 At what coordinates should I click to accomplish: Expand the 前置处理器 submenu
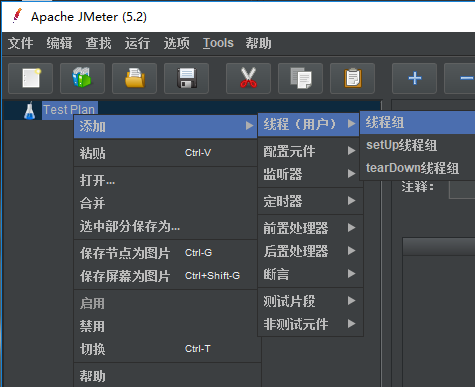(x=310, y=228)
